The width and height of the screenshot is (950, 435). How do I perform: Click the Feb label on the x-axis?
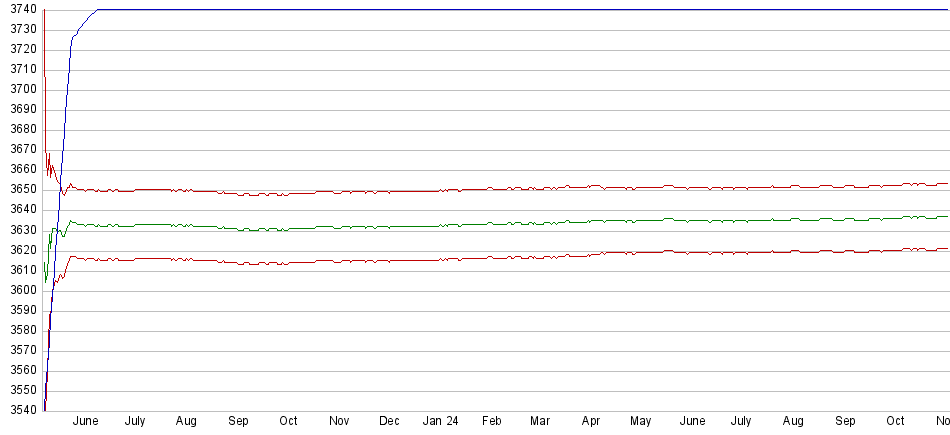point(491,422)
